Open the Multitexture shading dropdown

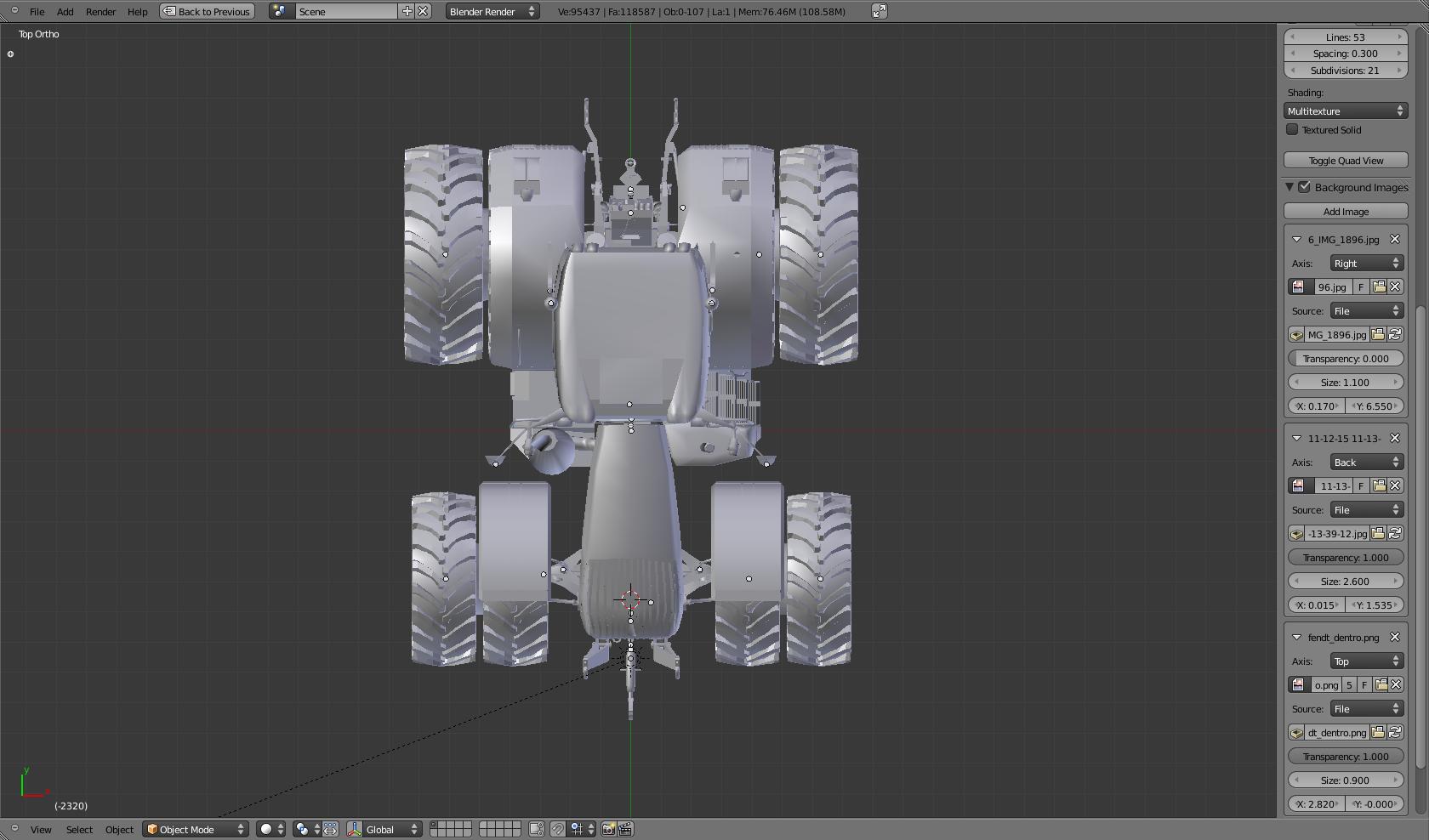1346,111
